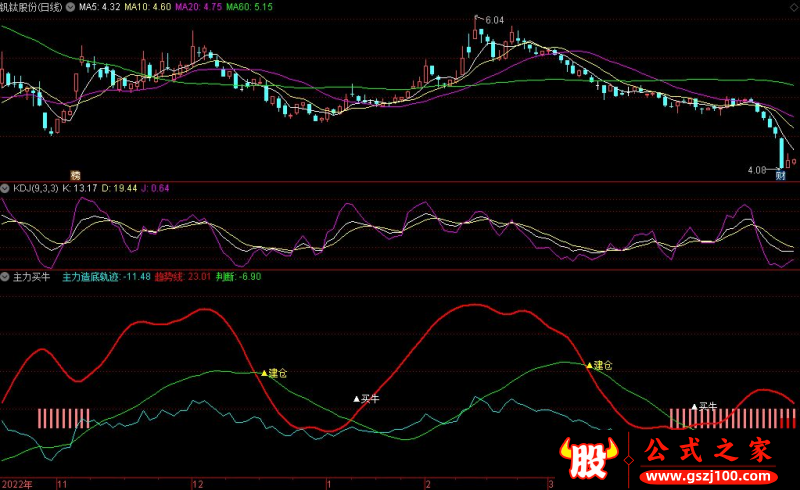
Task: Click the MA60: 5.15 label
Action: (249, 7)
